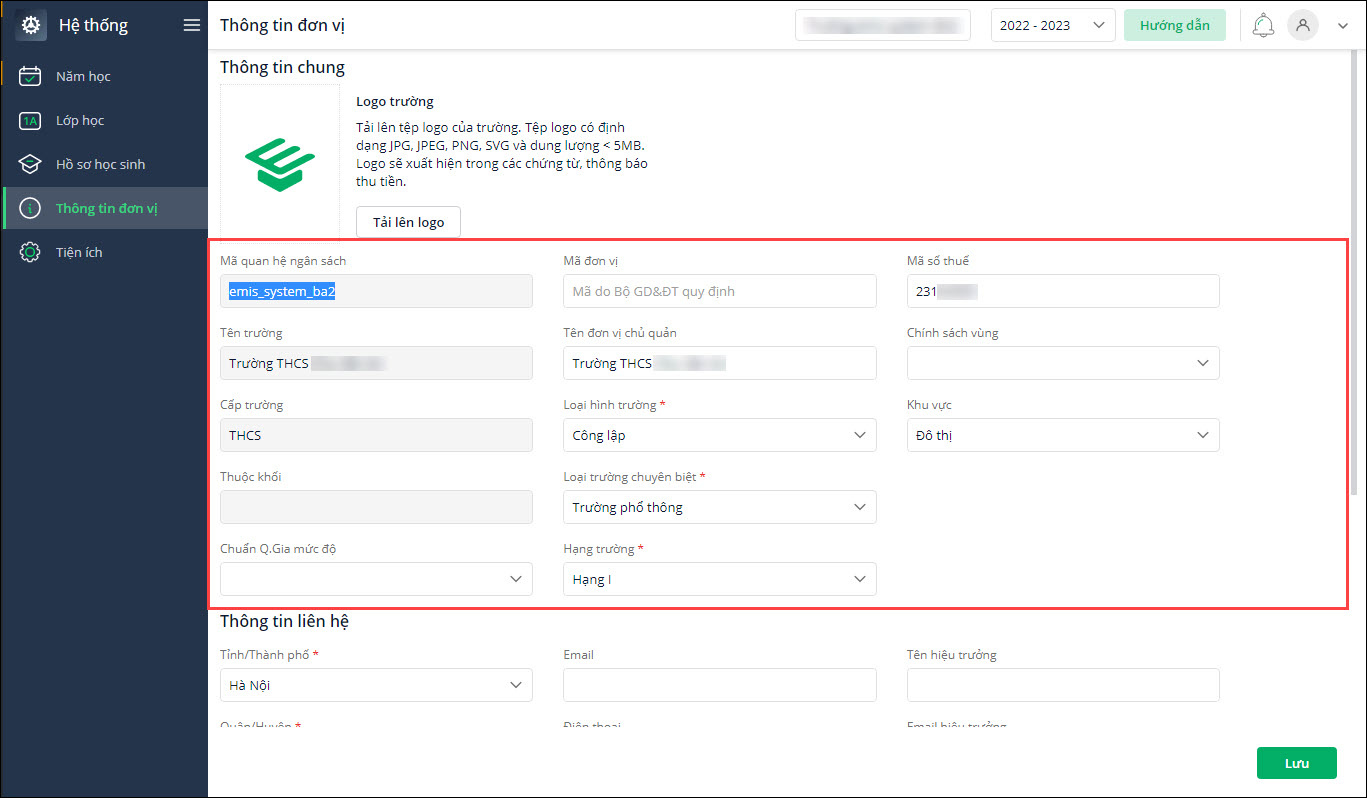
Task: Click the Thông tin liên hệ heading
Action: 284,621
